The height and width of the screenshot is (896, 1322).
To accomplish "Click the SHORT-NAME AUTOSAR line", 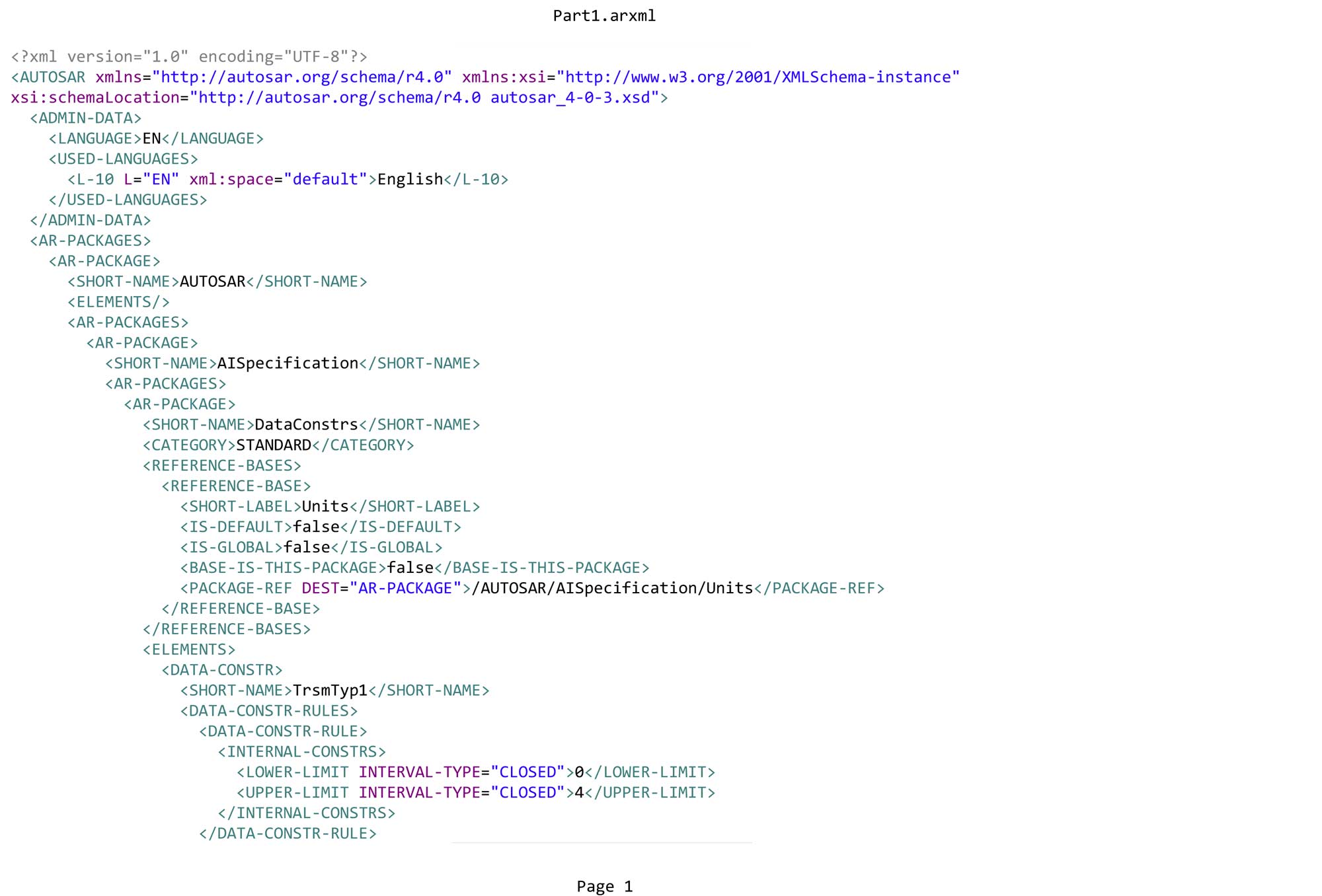I will 217,282.
